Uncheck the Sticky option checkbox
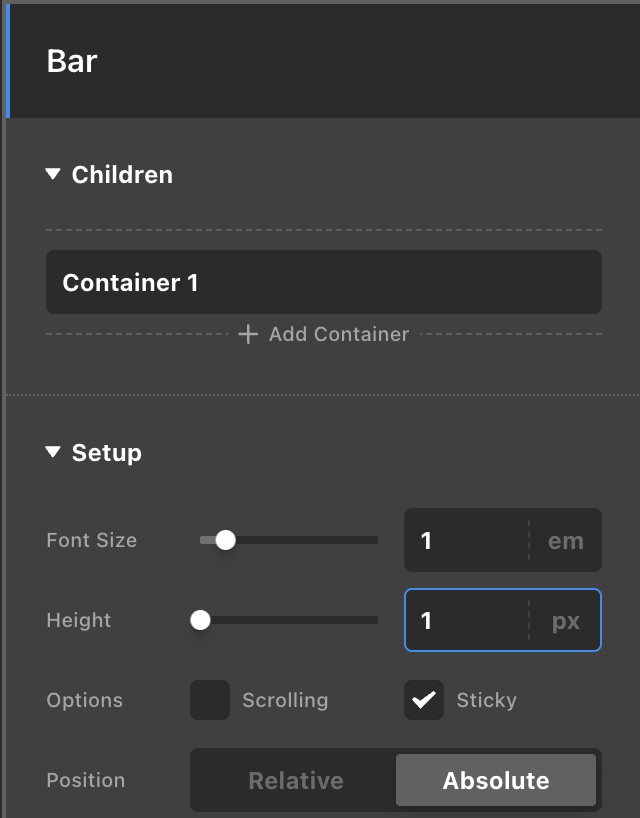640x818 pixels. coord(424,700)
